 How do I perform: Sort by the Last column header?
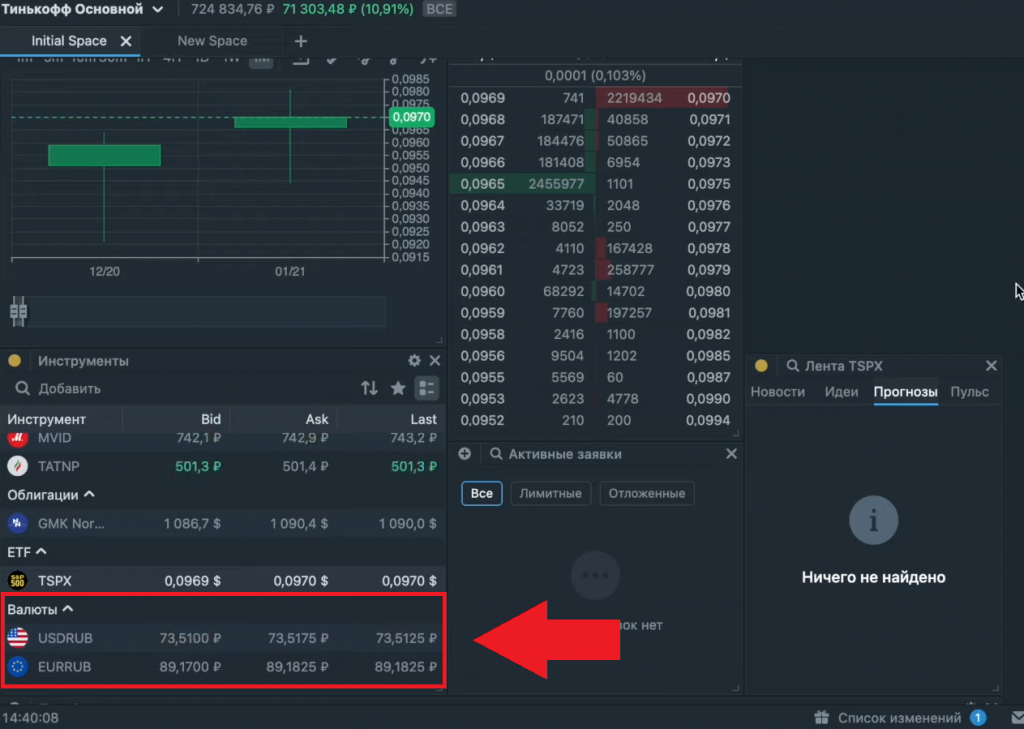424,419
